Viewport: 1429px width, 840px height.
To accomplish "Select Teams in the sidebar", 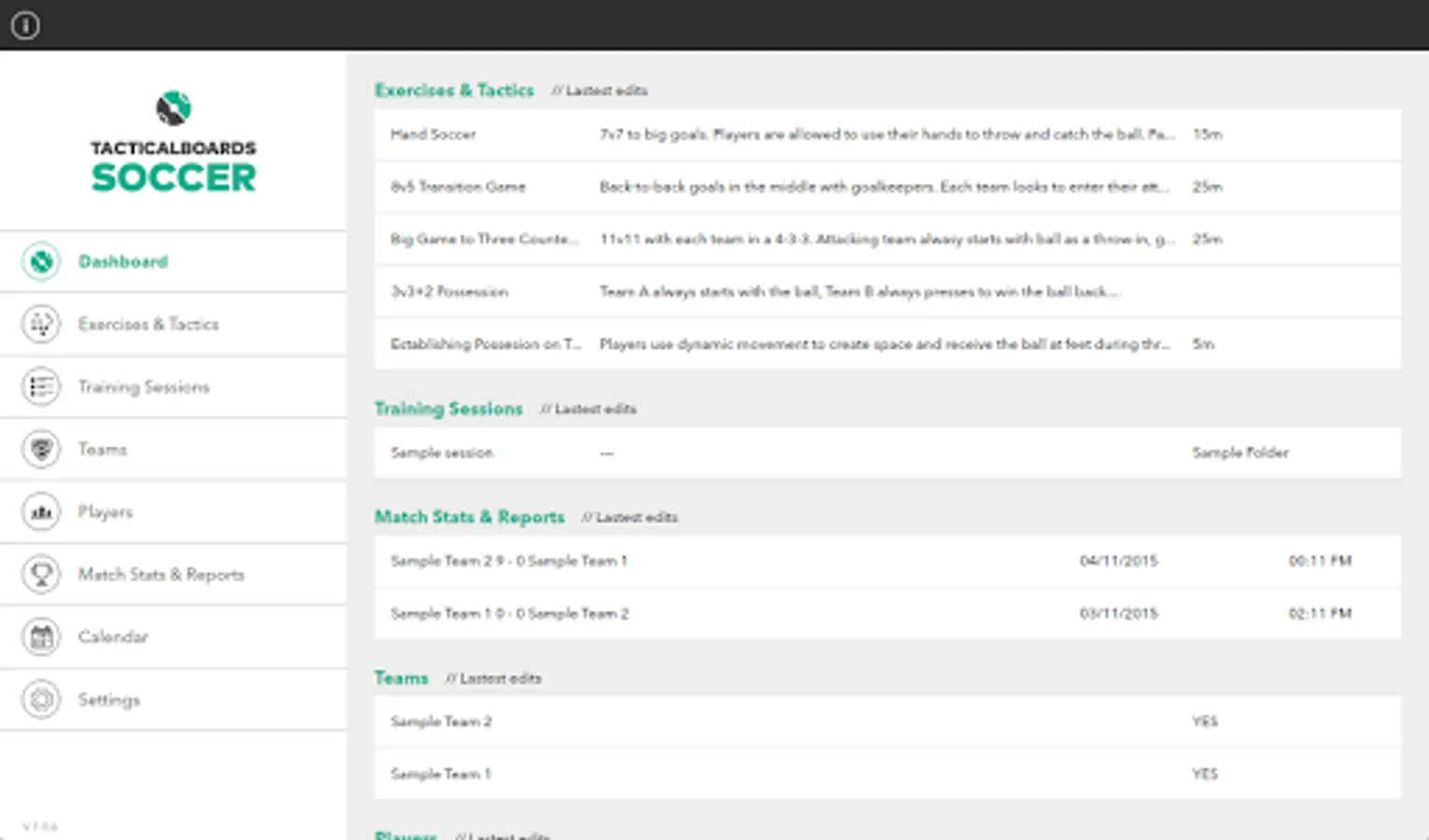I will click(173, 449).
